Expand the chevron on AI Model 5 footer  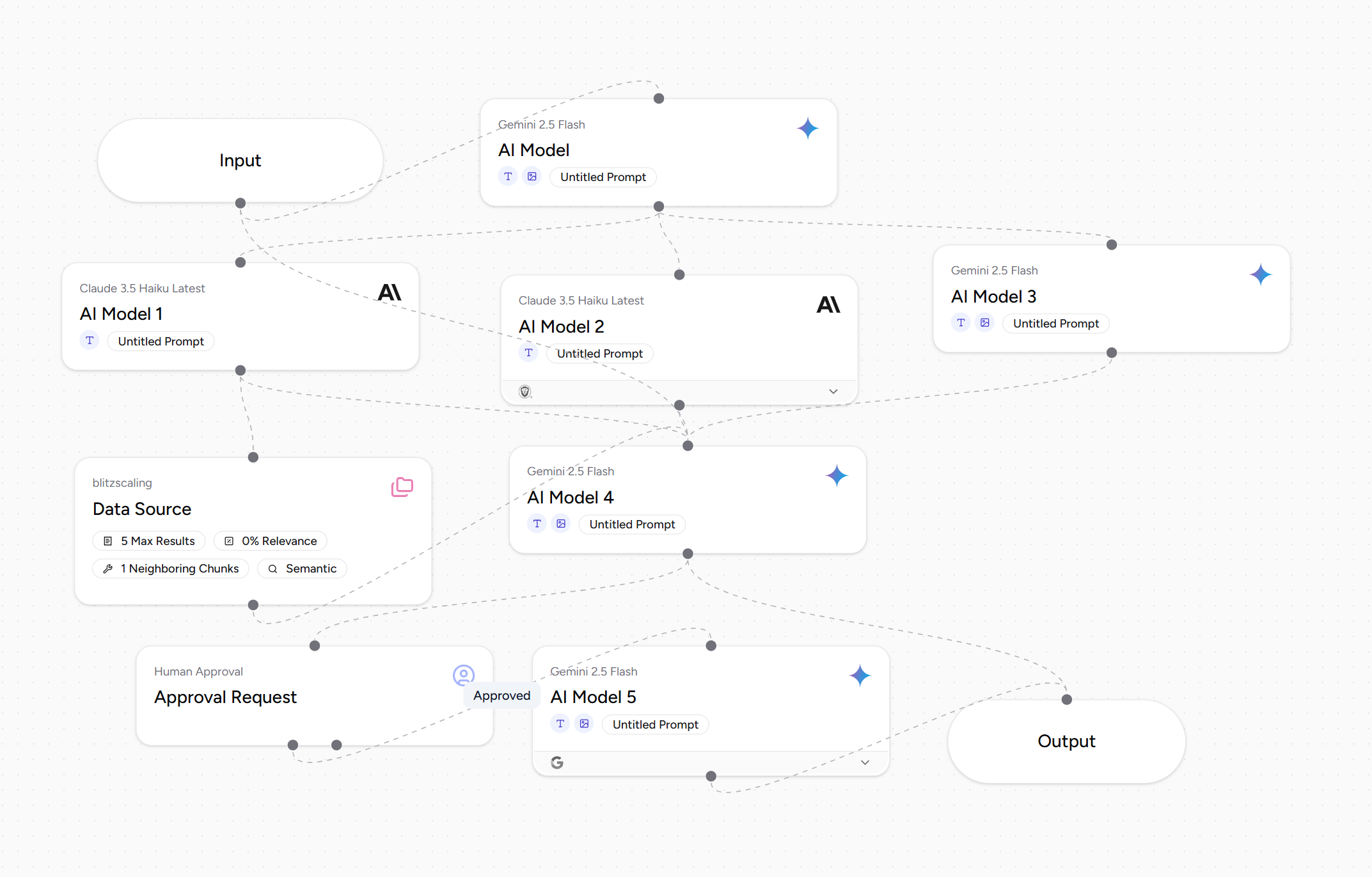point(865,762)
